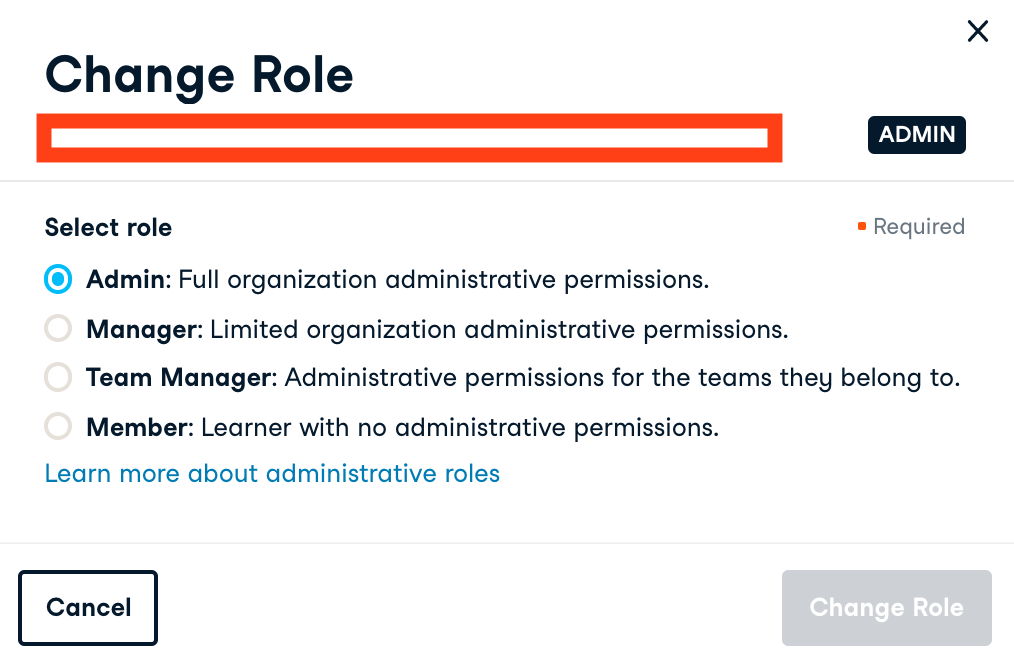This screenshot has height=670, width=1014.
Task: Click the bold 'Member' label text
Action: tap(137, 428)
